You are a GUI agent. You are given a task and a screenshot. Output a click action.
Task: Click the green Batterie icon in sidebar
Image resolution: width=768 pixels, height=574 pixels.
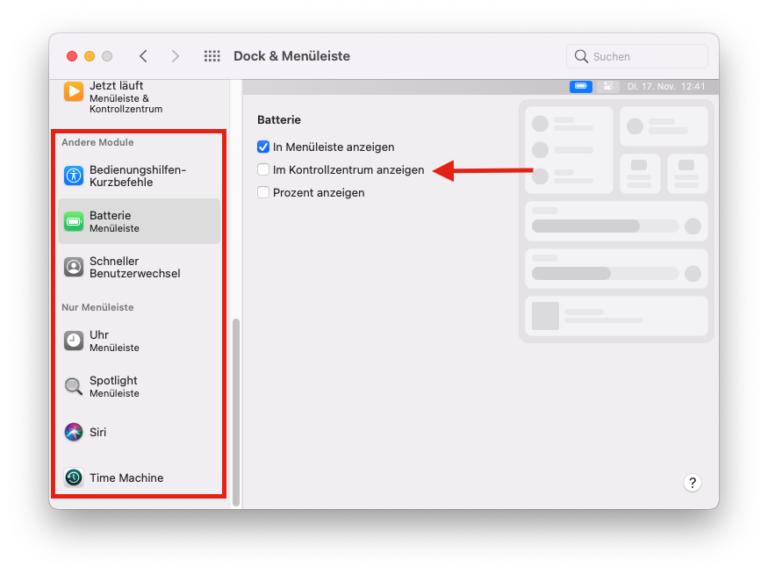click(x=73, y=221)
